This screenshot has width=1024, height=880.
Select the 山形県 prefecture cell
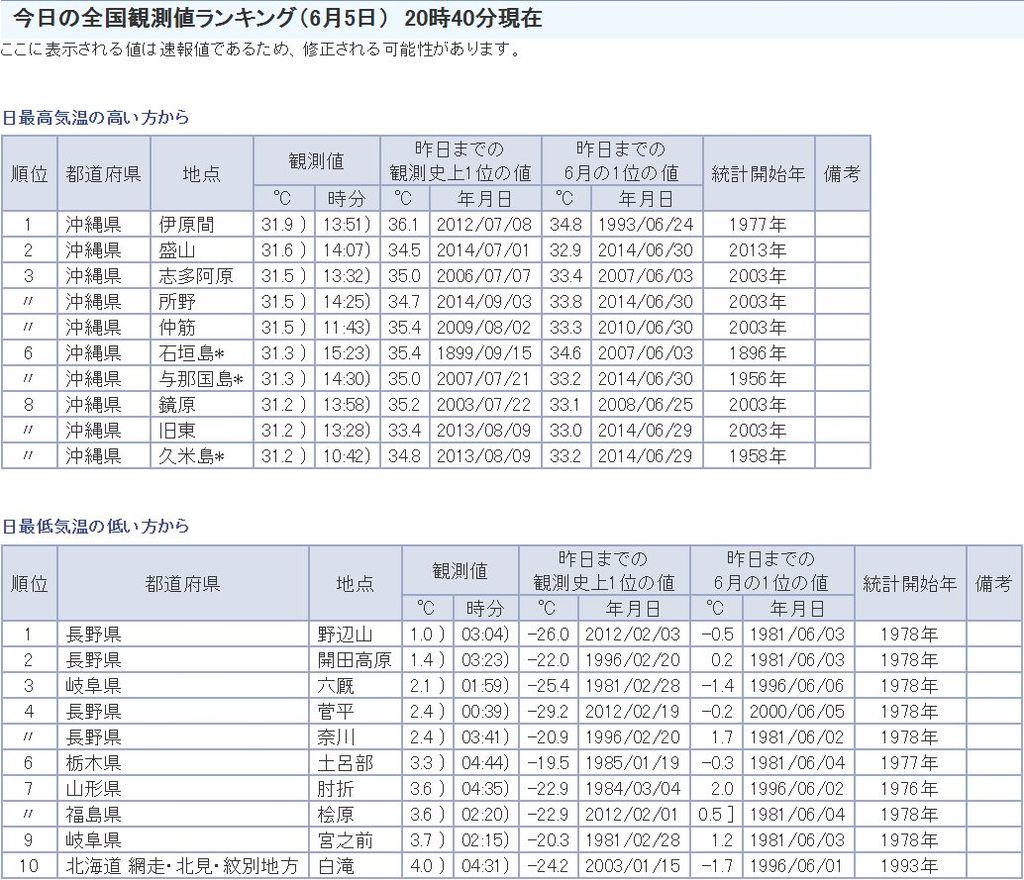[94, 789]
